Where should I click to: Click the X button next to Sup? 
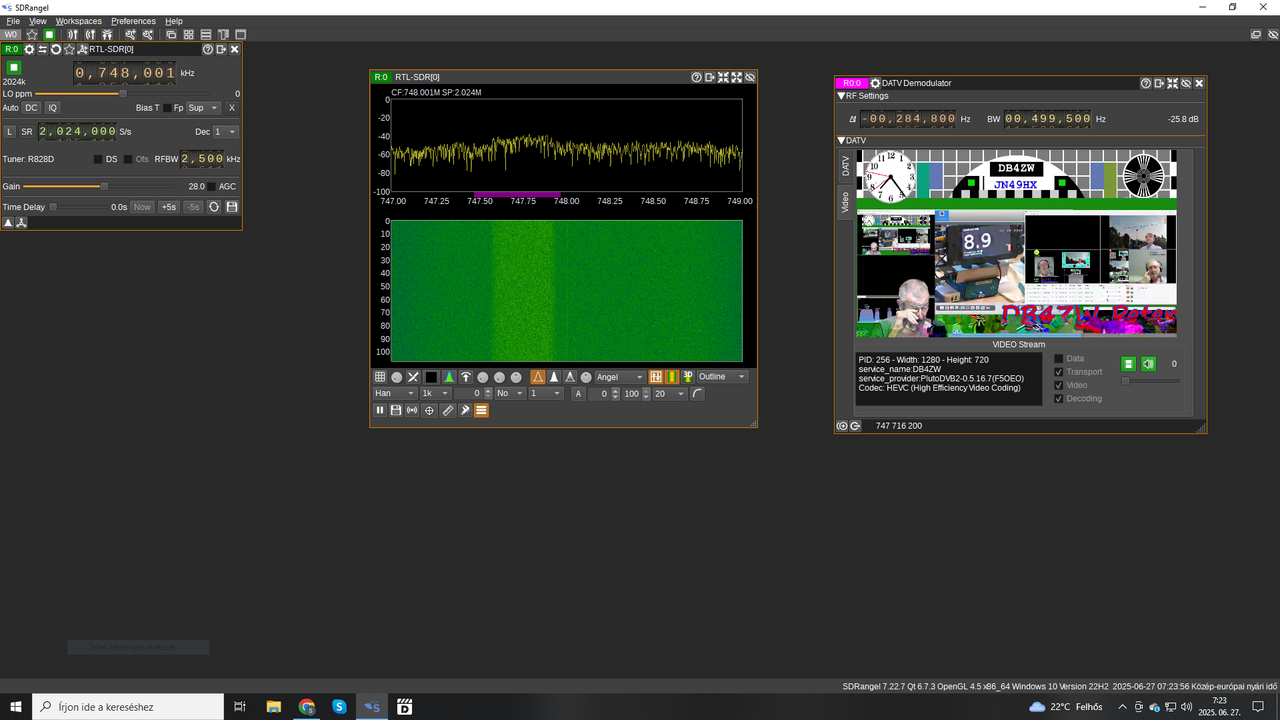pyautogui.click(x=232, y=108)
